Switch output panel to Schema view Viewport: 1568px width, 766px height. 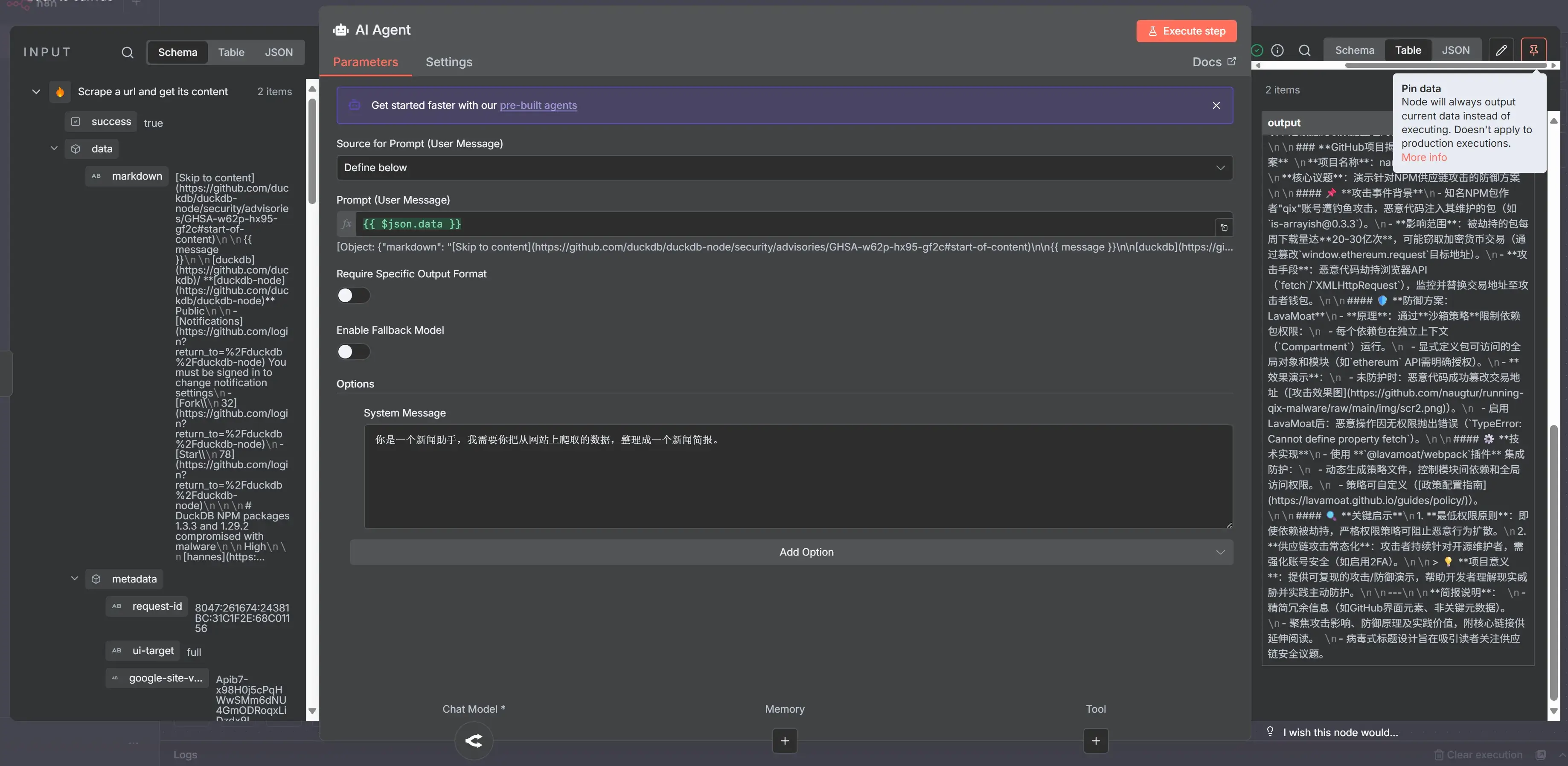(x=1354, y=50)
